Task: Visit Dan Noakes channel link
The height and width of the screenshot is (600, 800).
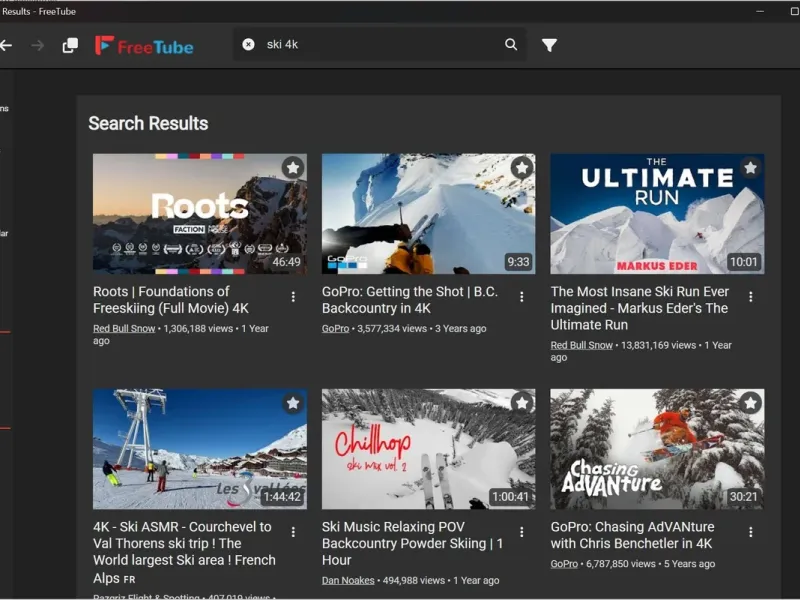Action: tap(348, 581)
